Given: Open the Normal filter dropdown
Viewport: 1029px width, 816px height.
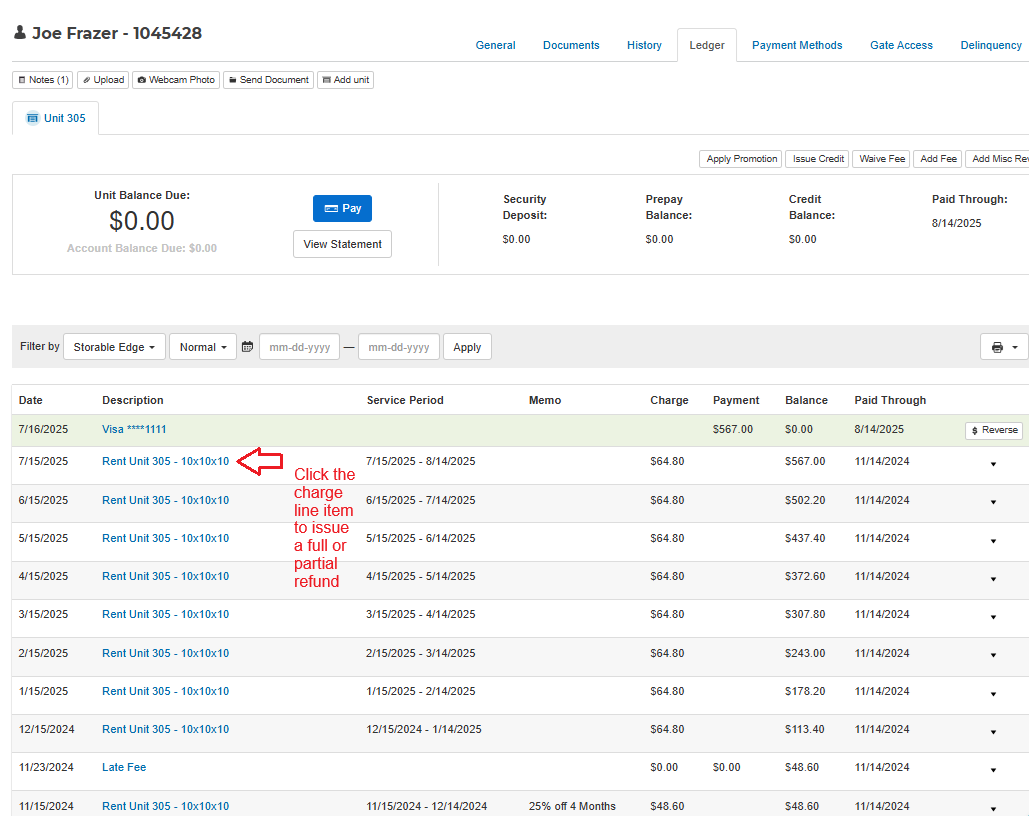Looking at the screenshot, I should click(202, 347).
